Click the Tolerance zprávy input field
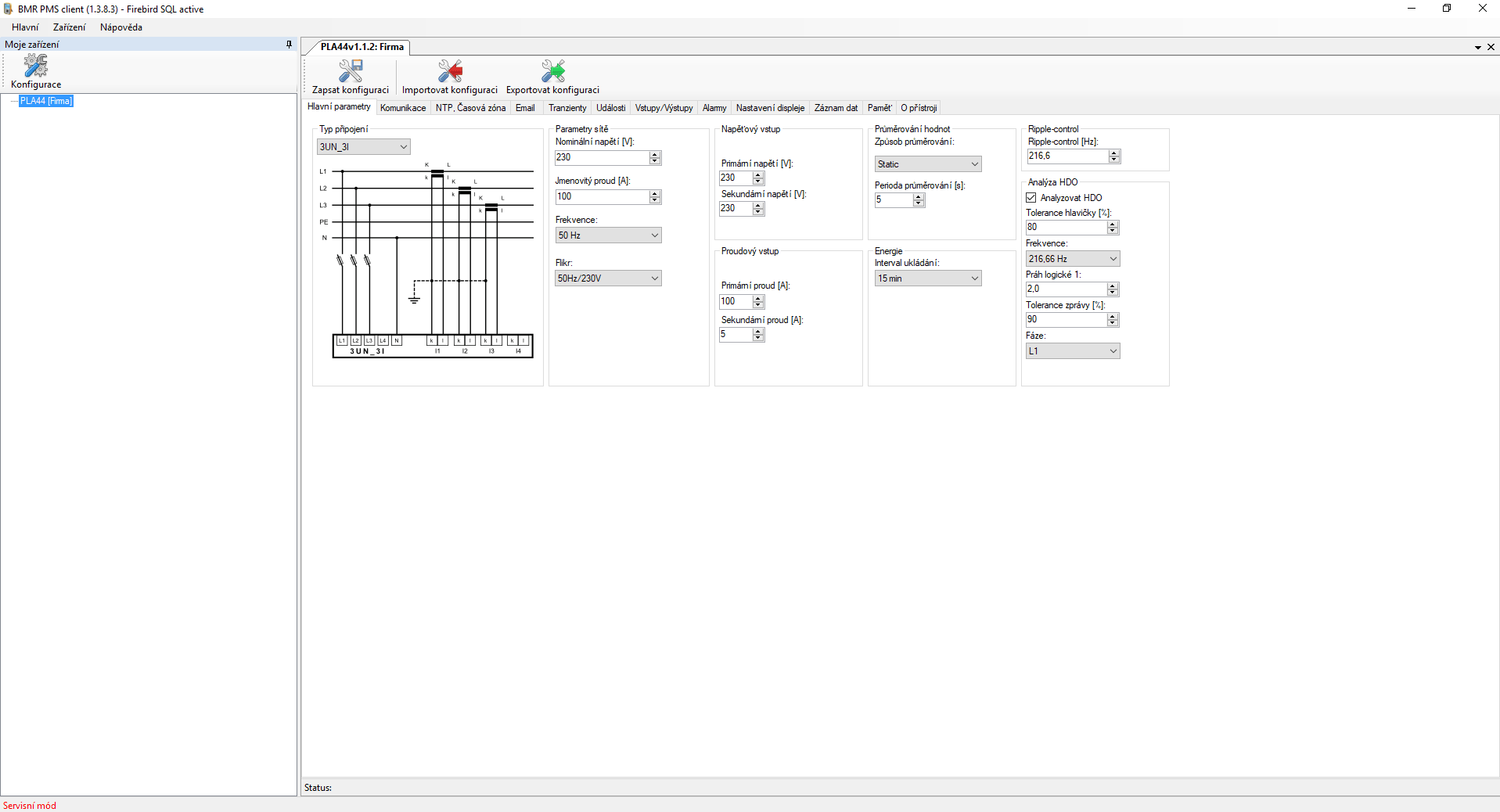Screen dimensions: 1500x812 tap(1066, 320)
